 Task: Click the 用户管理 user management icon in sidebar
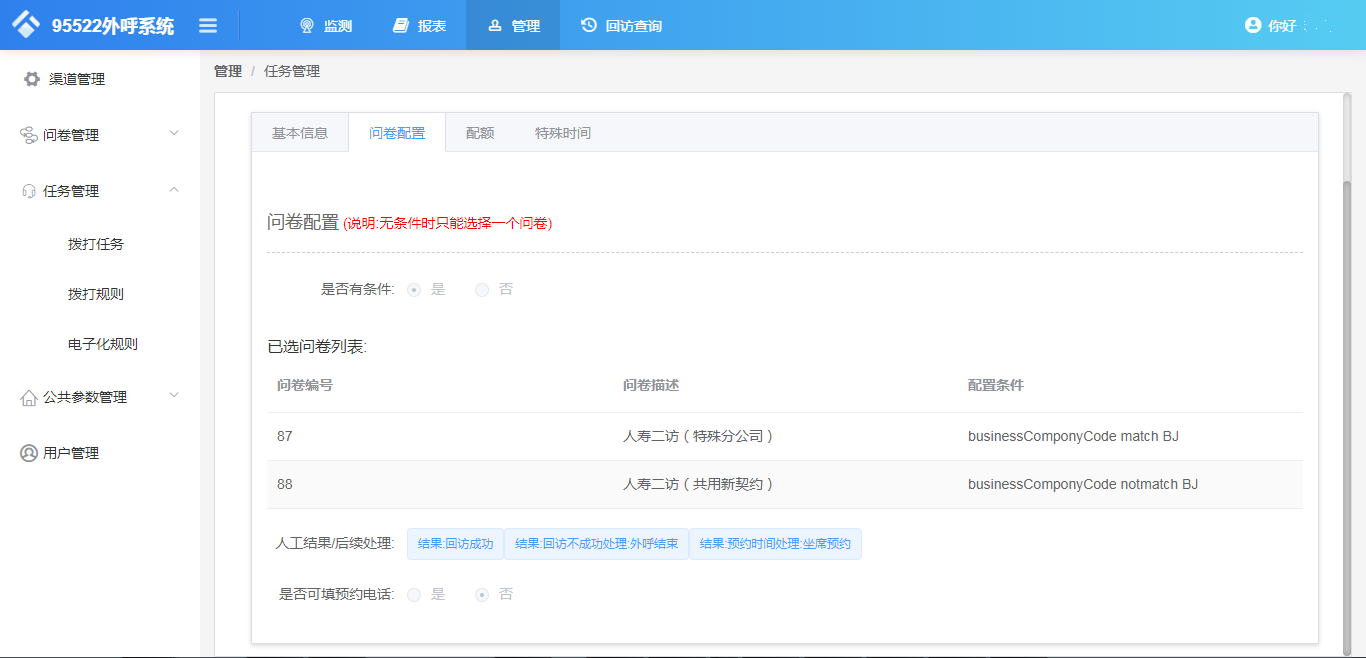point(28,452)
